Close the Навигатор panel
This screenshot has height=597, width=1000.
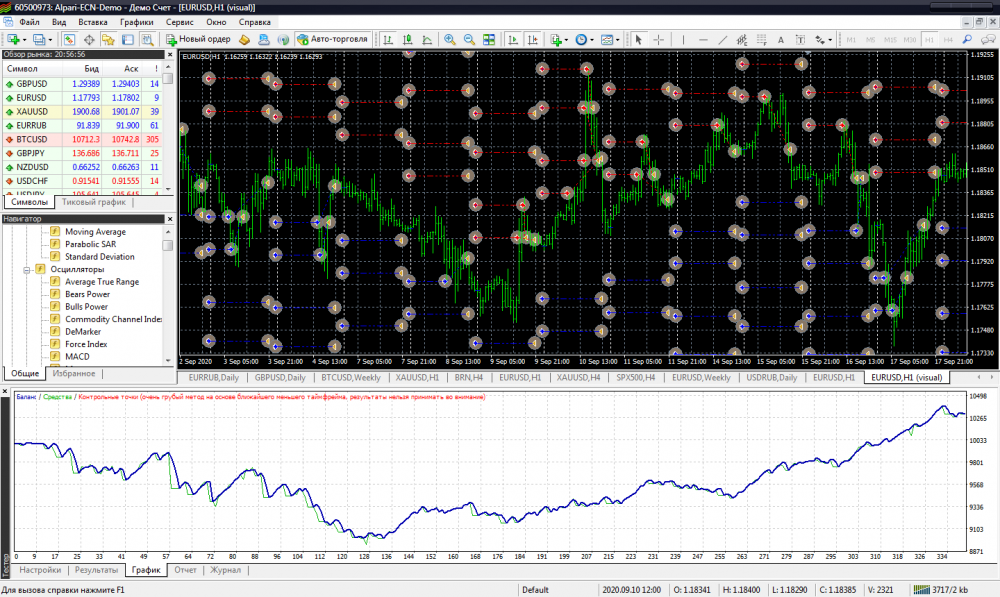[170, 219]
